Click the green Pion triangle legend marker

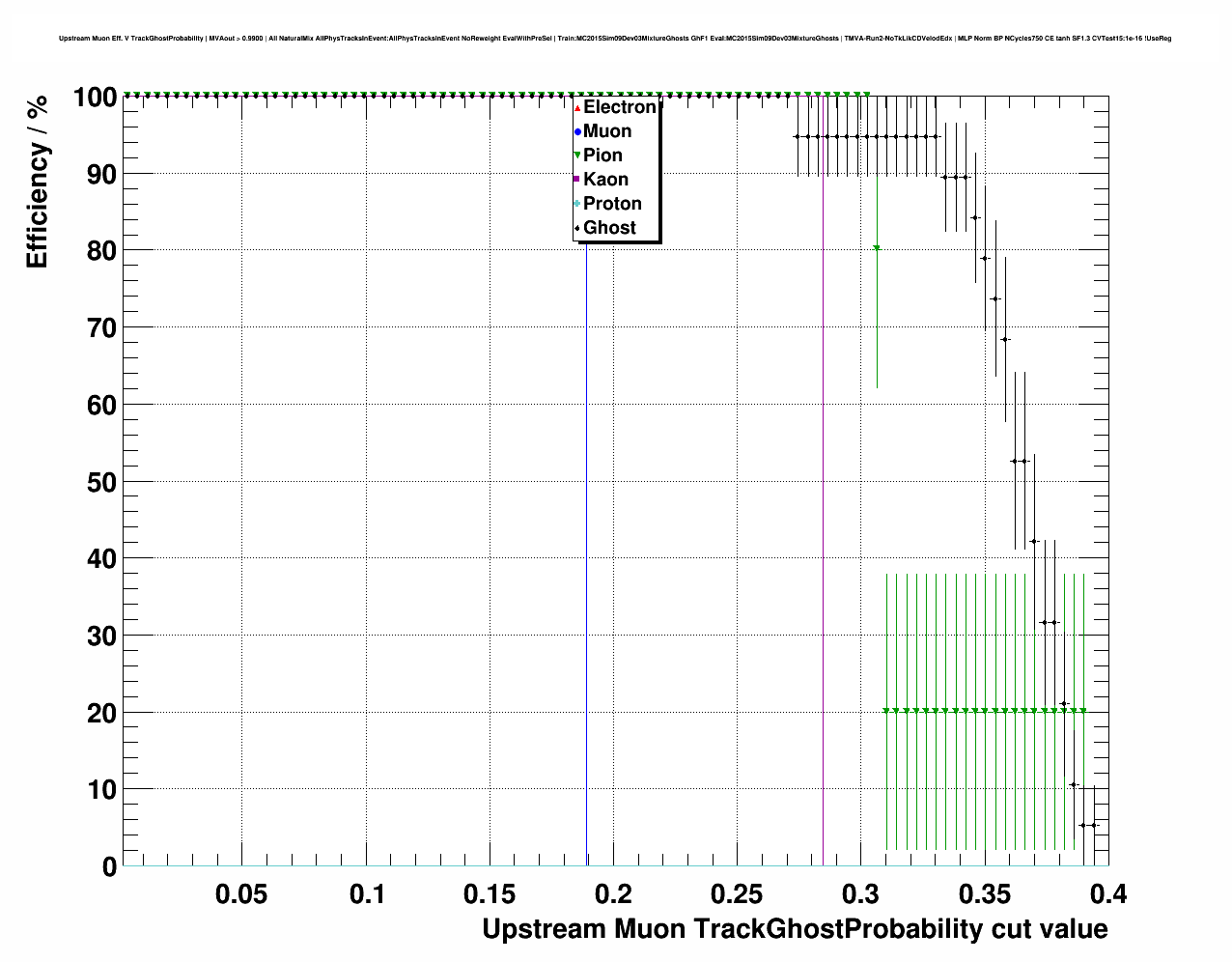click(577, 156)
